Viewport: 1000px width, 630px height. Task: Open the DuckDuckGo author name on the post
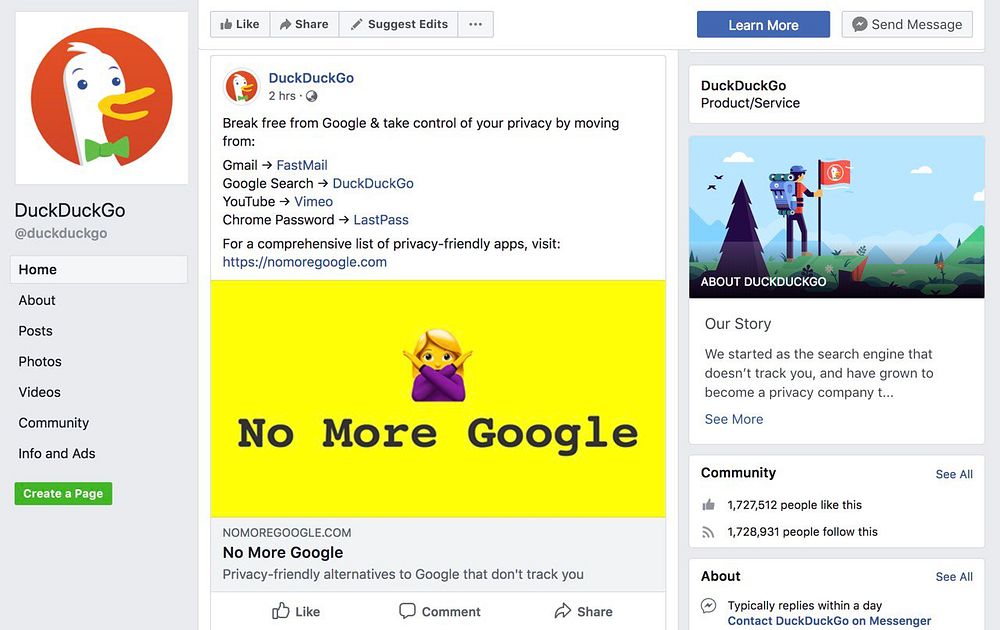pos(311,78)
